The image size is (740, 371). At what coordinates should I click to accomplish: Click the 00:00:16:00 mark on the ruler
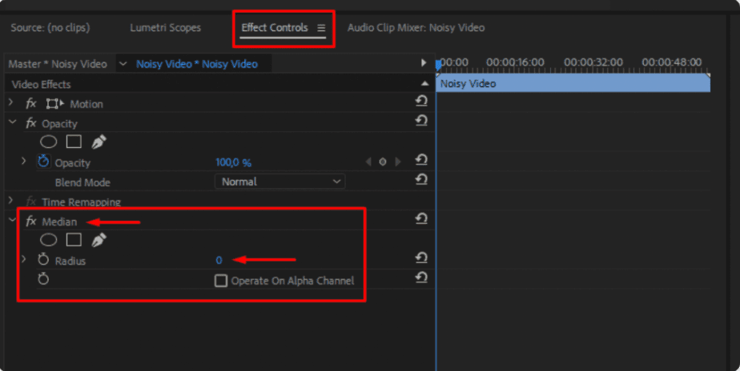tap(515, 62)
